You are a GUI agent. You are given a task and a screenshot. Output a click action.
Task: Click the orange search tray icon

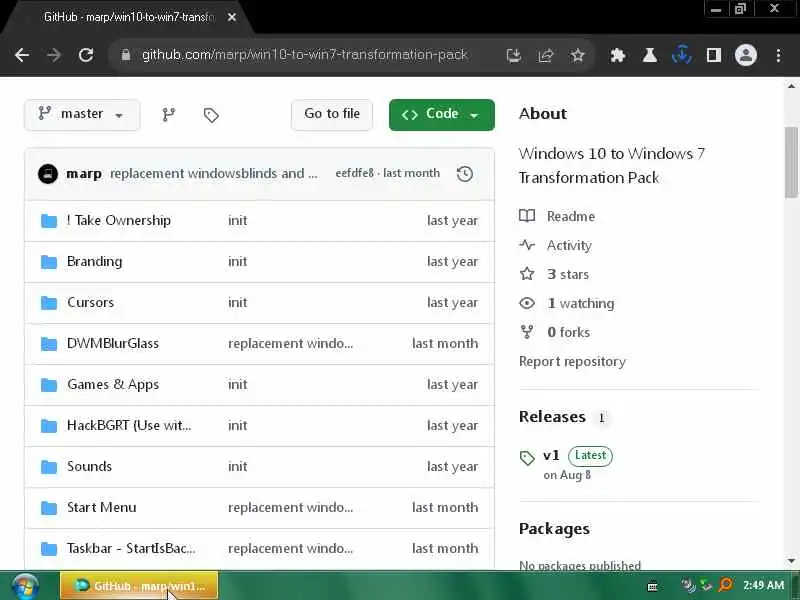725,585
